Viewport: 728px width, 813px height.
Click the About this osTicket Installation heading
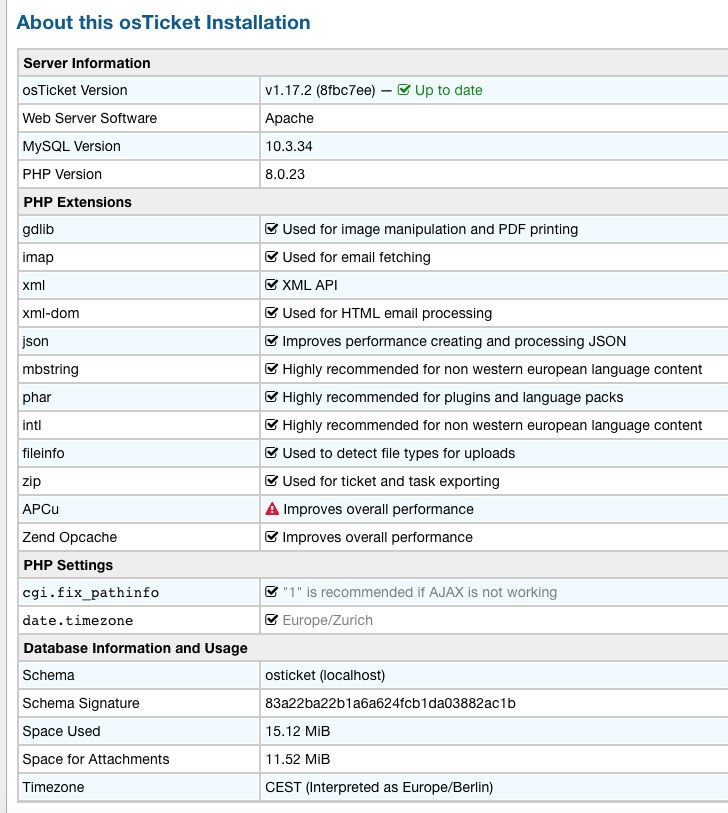tap(164, 22)
